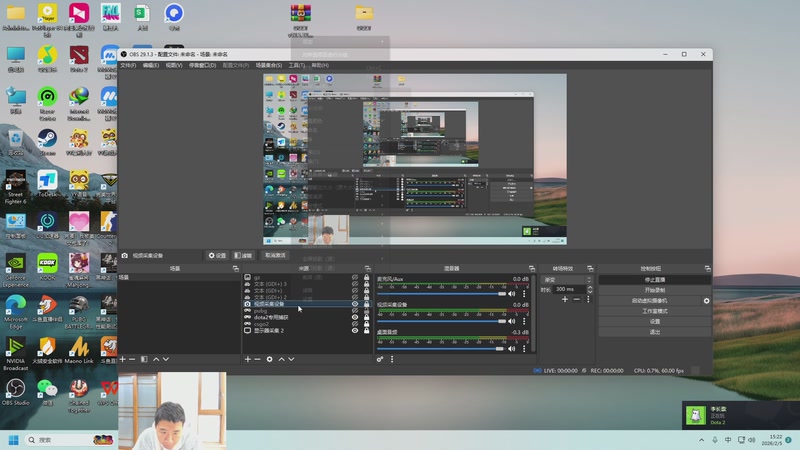
Task: Open the 工具(T) menu
Action: pos(296,65)
